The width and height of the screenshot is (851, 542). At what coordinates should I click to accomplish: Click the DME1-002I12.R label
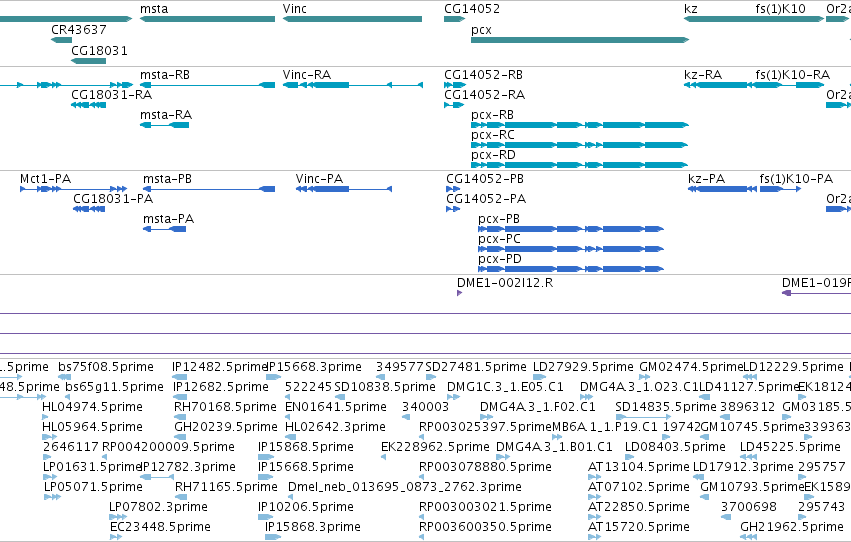click(x=505, y=283)
